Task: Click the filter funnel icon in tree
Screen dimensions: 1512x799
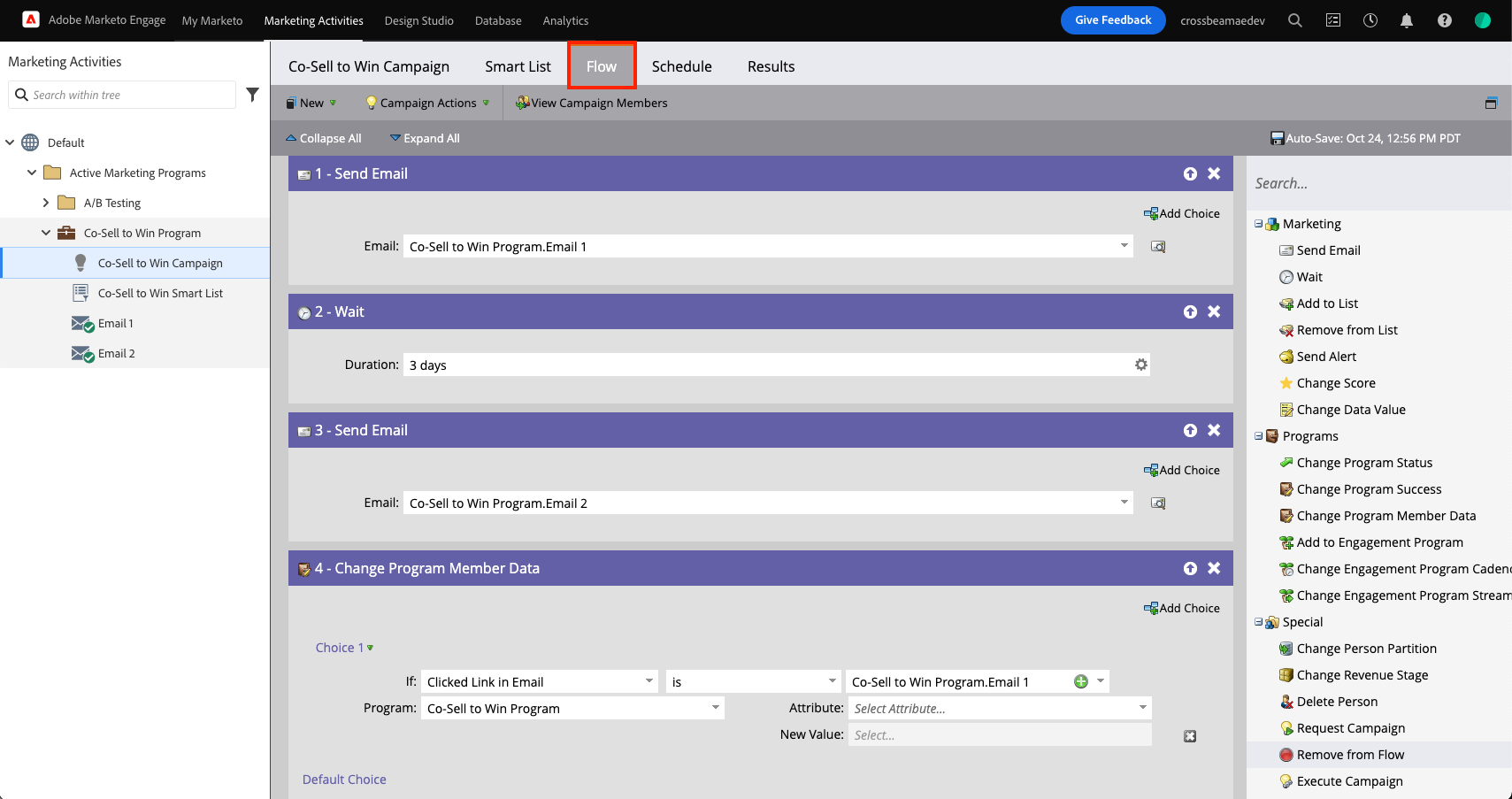Action: pos(252,95)
